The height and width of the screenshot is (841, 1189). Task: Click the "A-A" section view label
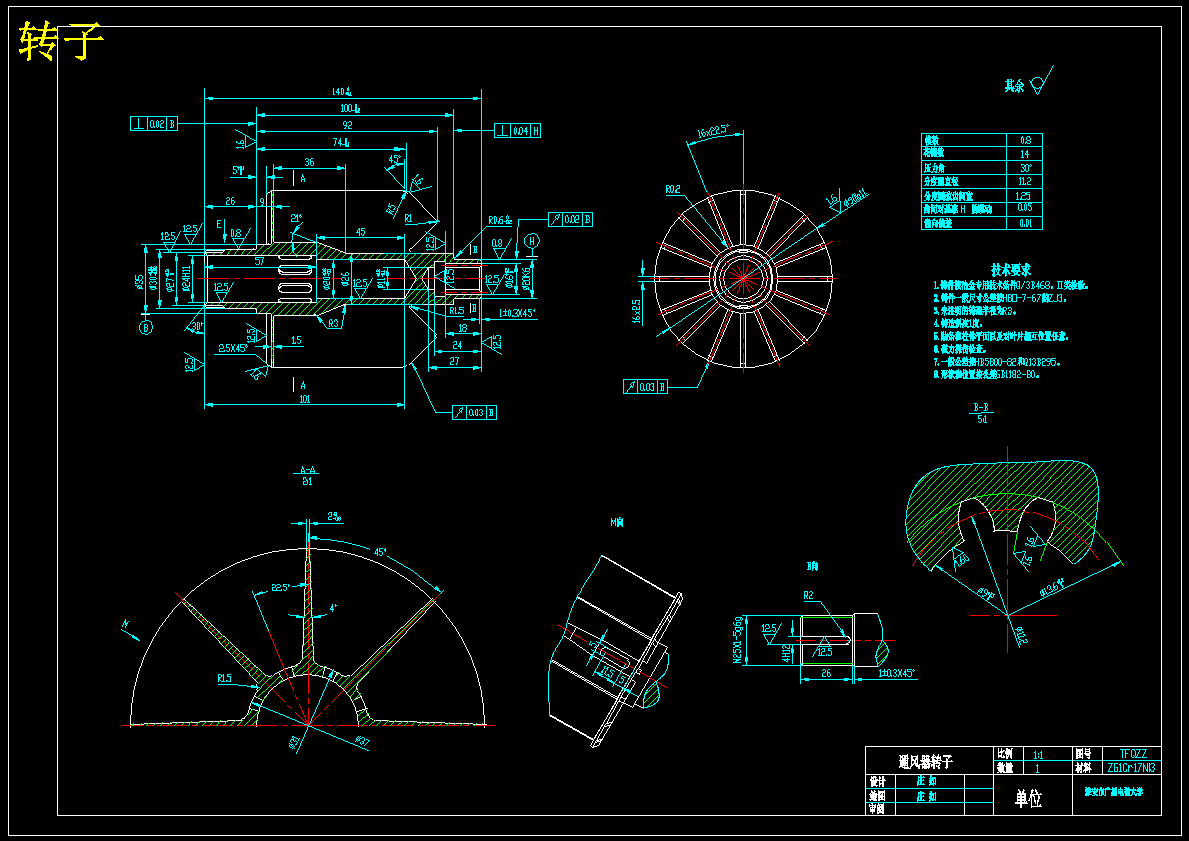(x=307, y=470)
